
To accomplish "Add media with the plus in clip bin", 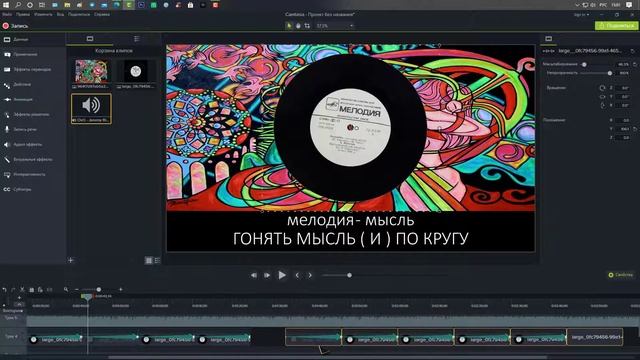I will [71, 260].
